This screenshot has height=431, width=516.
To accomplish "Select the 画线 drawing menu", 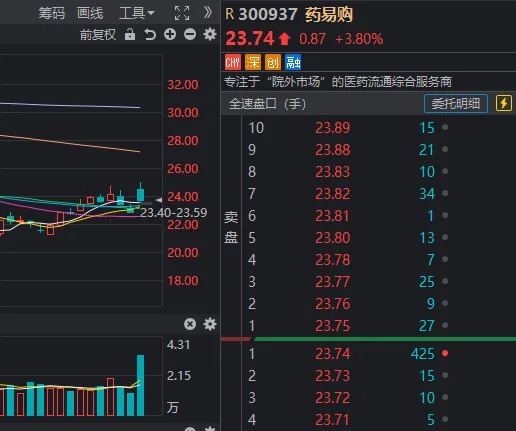I will (90, 13).
